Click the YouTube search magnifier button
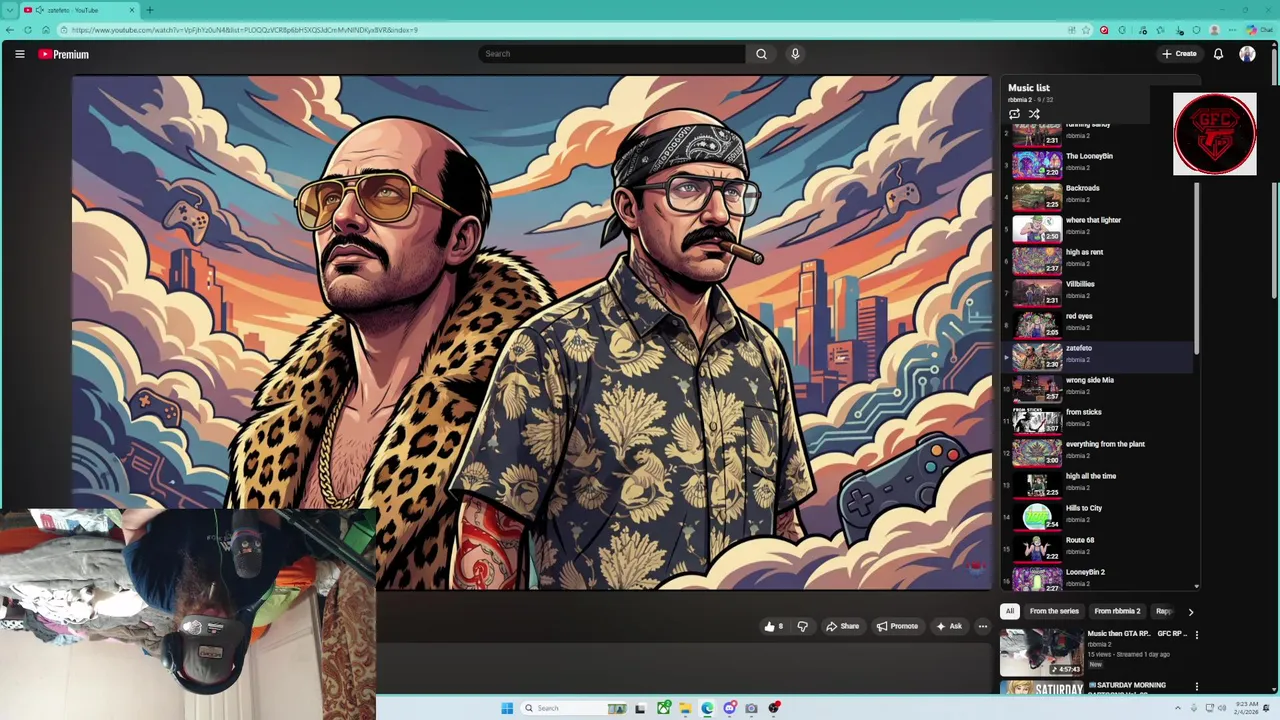This screenshot has width=1280, height=720. pos(761,54)
